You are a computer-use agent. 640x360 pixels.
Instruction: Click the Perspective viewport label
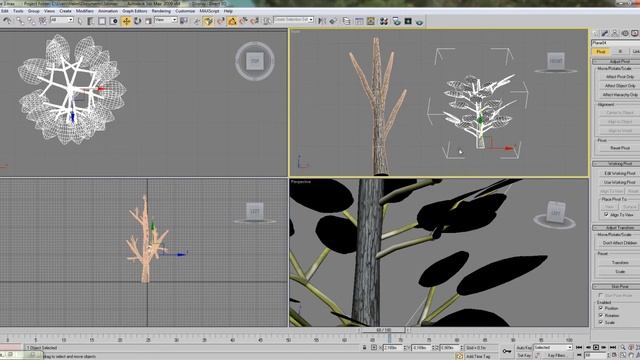(x=301, y=182)
